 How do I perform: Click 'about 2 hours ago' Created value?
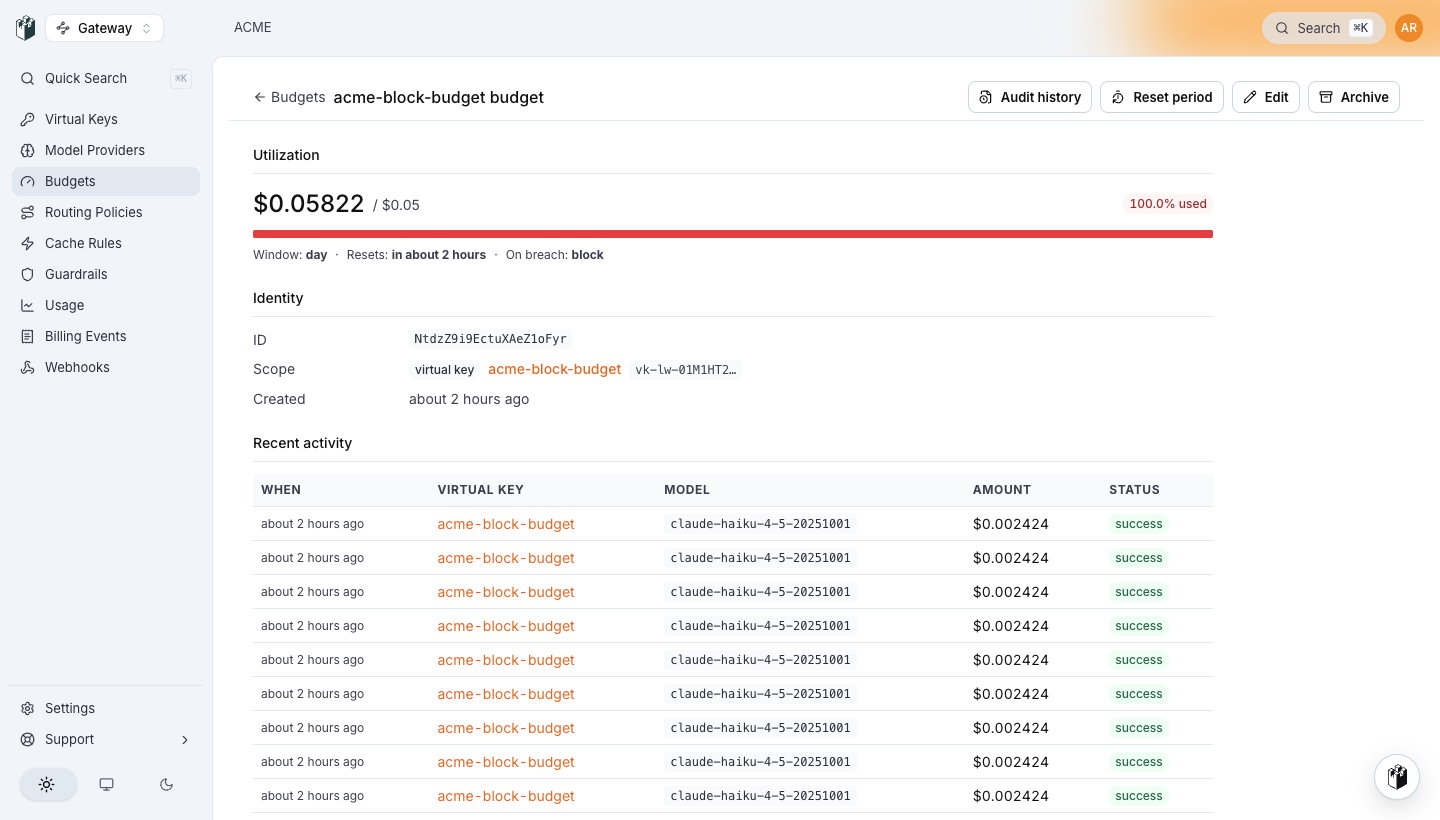469,399
